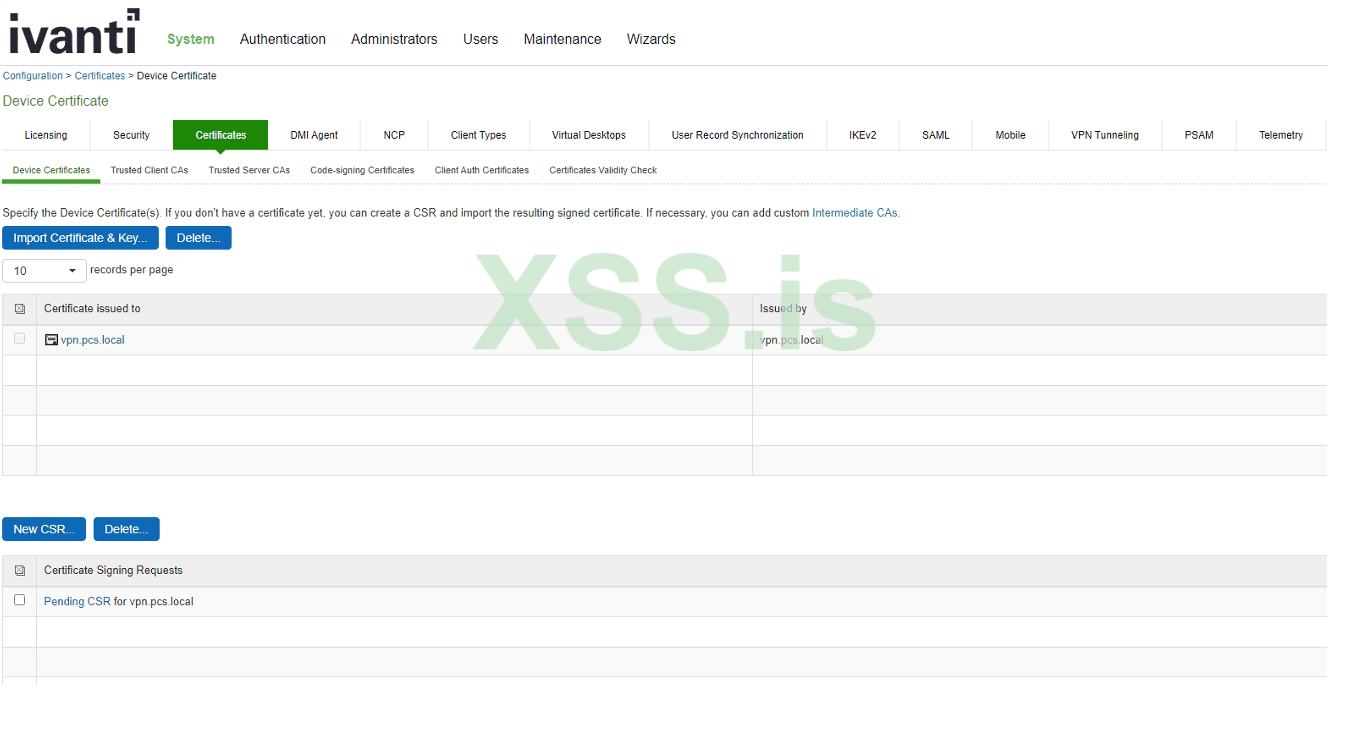1349x730 pixels.
Task: Switch to the Telemetry tab
Action: click(1281, 135)
